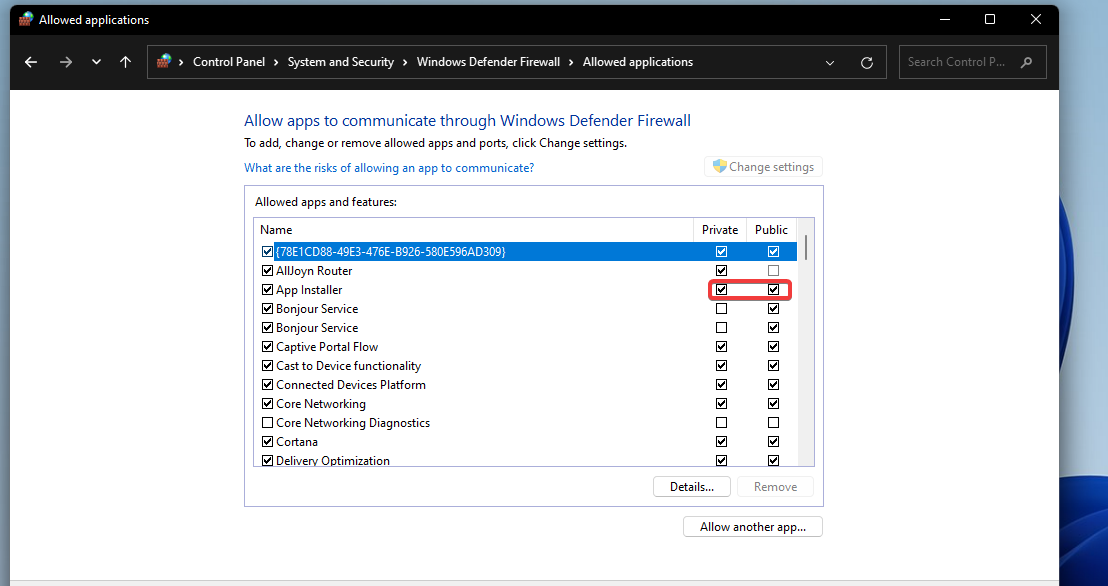The height and width of the screenshot is (586, 1108).
Task: Click the firewall icon in the title bar
Action: (24, 18)
